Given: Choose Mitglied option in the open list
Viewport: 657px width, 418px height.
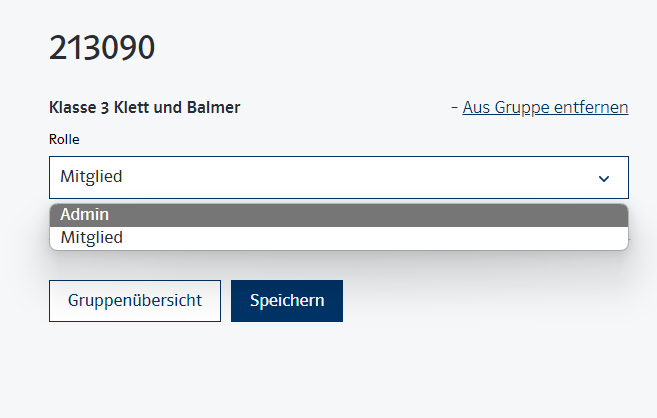Looking at the screenshot, I should pos(338,238).
